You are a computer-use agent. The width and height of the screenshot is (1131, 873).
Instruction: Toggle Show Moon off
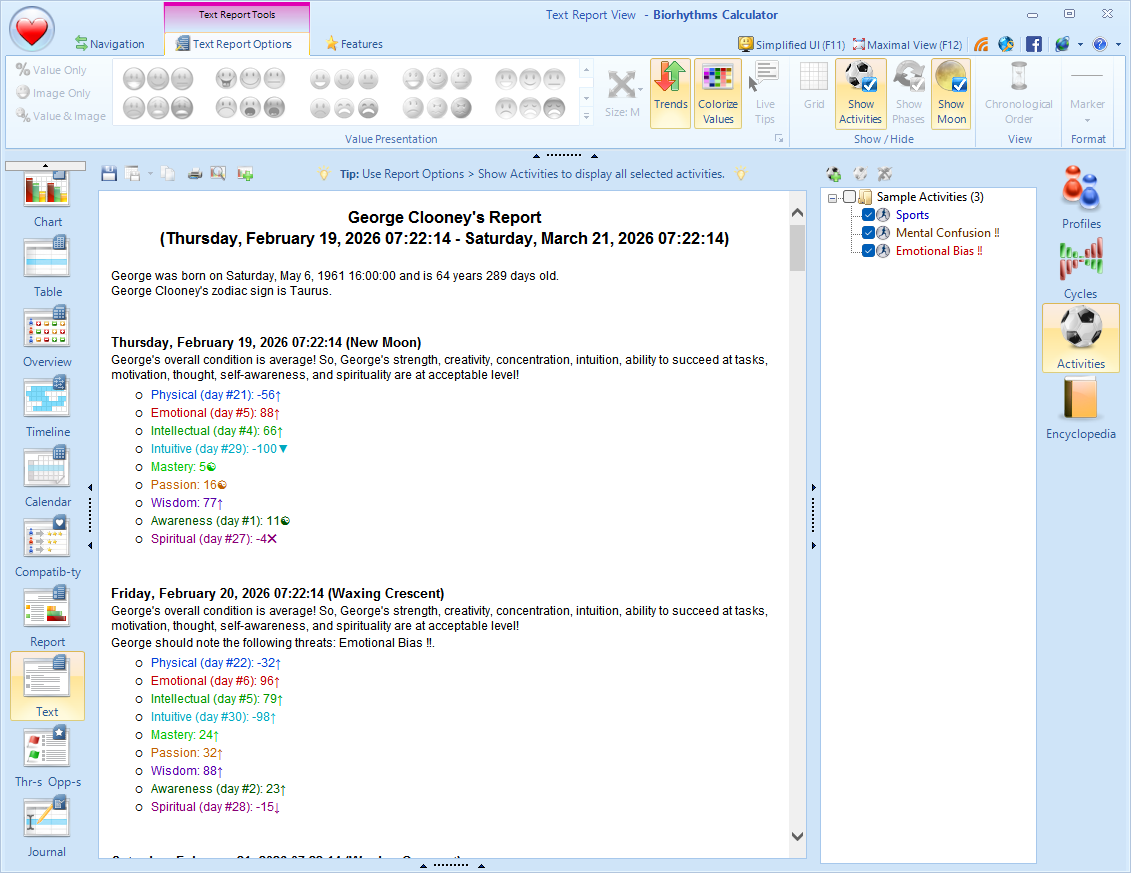(950, 93)
